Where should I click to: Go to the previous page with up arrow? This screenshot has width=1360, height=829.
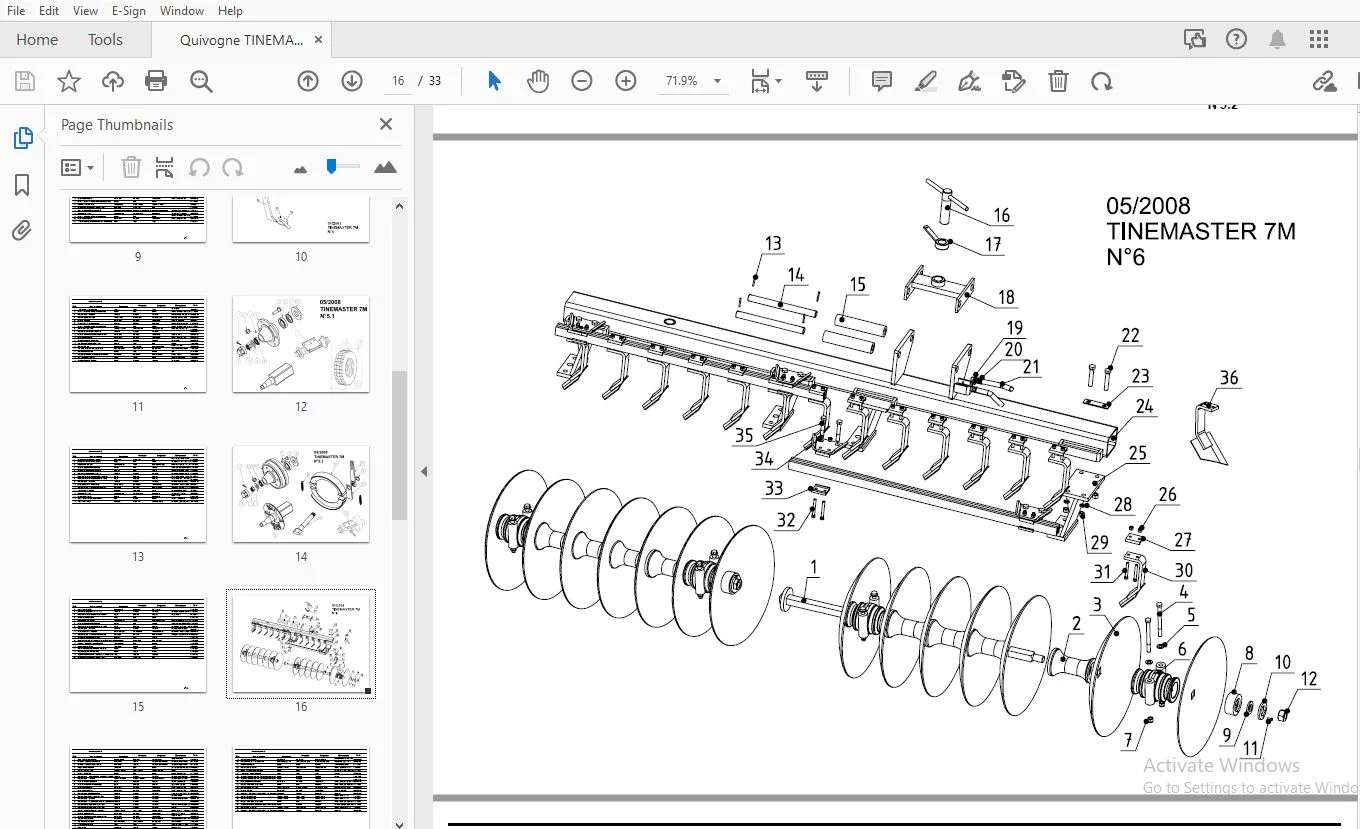(308, 81)
